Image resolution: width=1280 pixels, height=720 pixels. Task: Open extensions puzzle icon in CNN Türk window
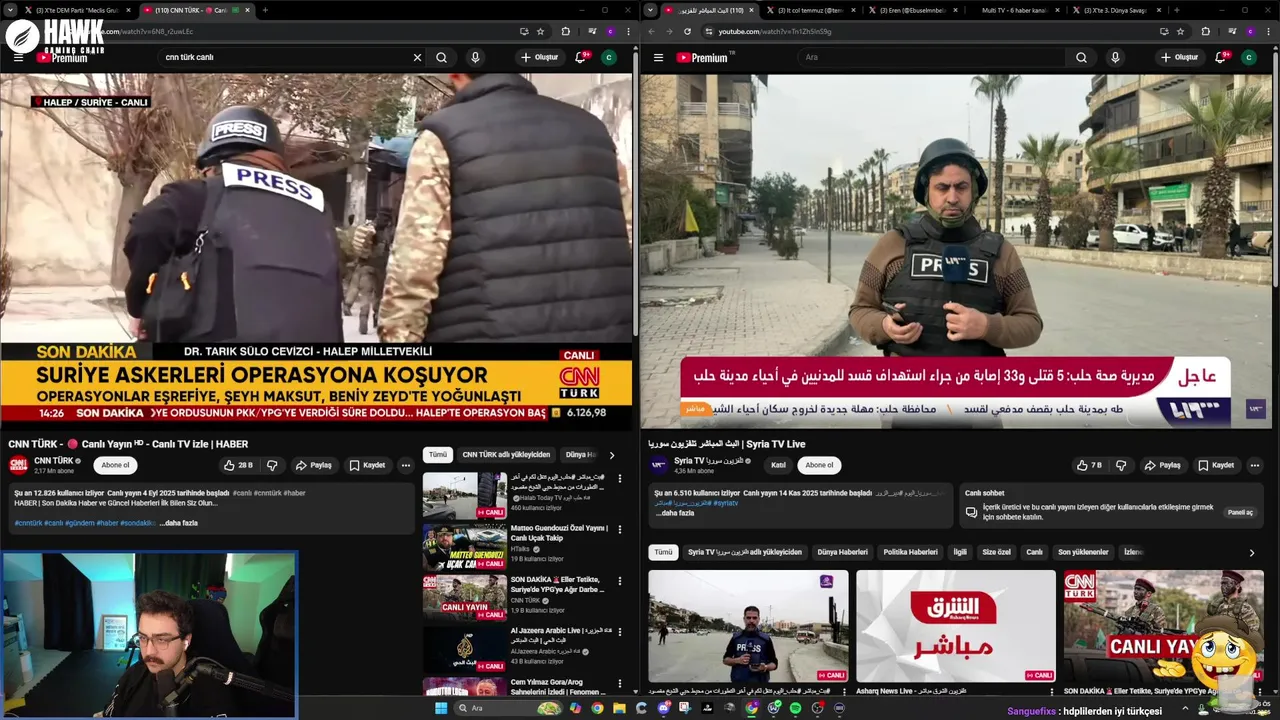pos(565,31)
